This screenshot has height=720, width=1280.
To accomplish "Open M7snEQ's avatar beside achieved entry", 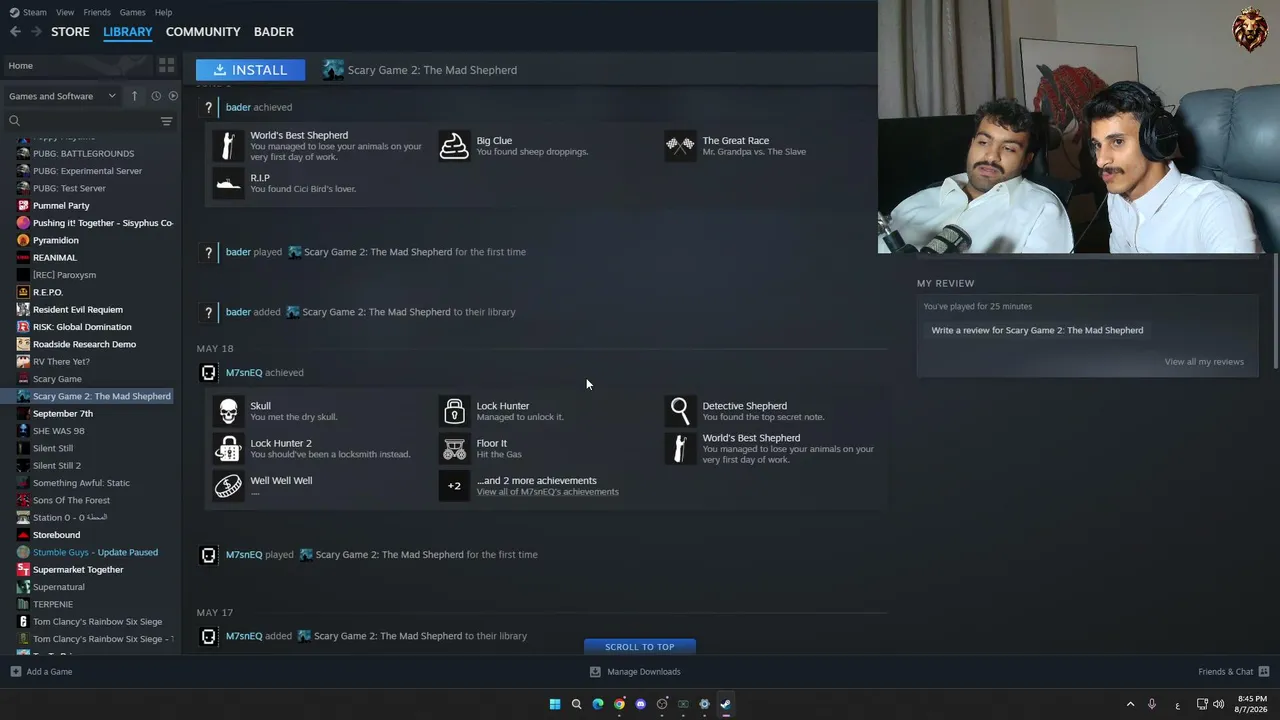I will [x=208, y=373].
